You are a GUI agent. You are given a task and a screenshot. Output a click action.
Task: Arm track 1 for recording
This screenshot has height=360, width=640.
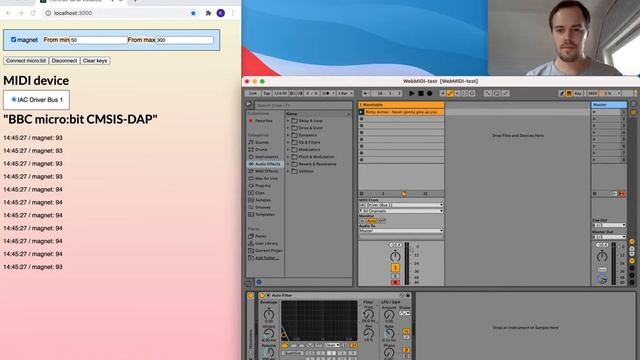click(x=395, y=282)
